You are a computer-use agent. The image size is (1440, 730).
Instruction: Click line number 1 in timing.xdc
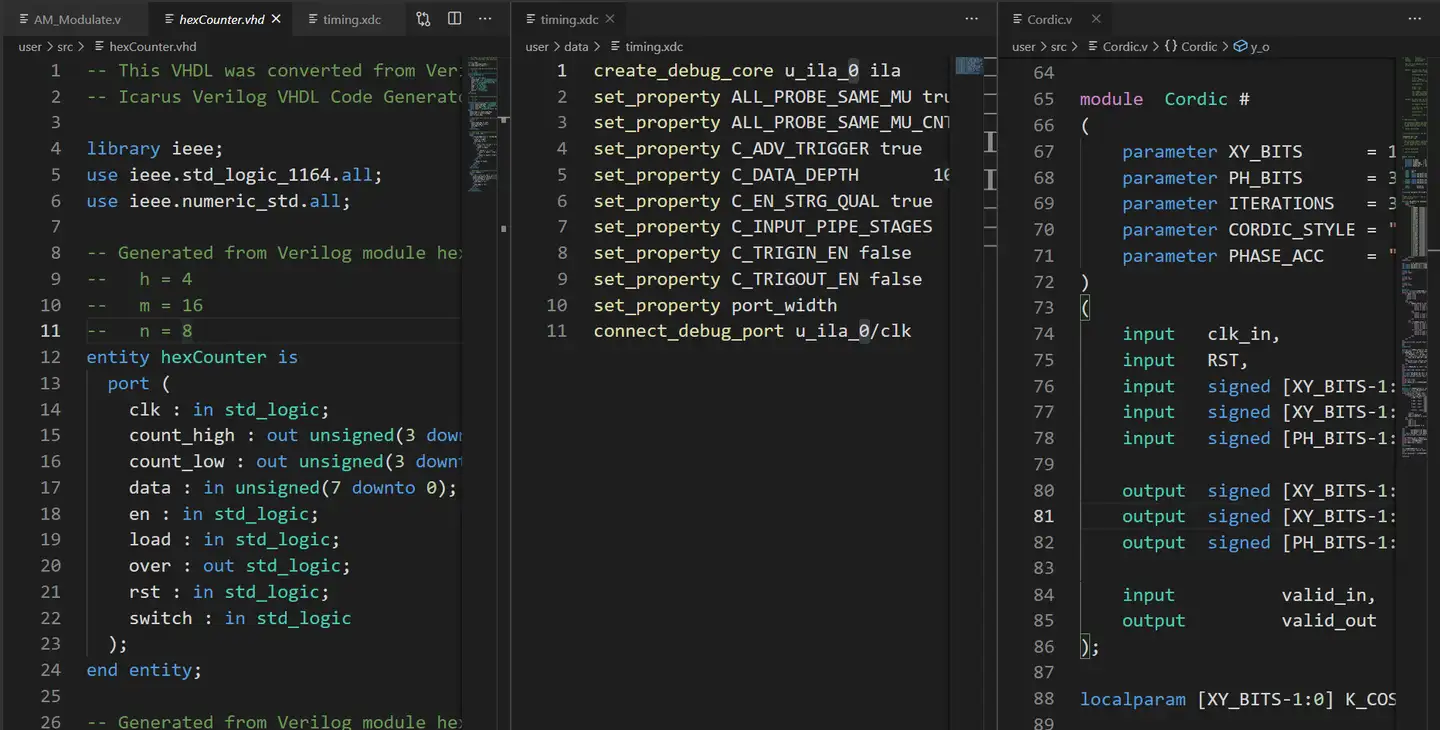562,70
